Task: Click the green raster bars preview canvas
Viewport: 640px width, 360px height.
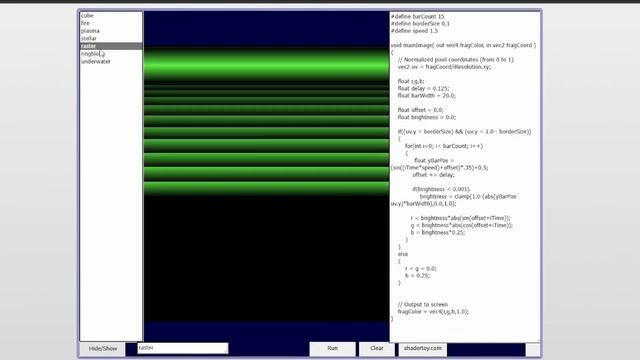Action: tap(266, 176)
